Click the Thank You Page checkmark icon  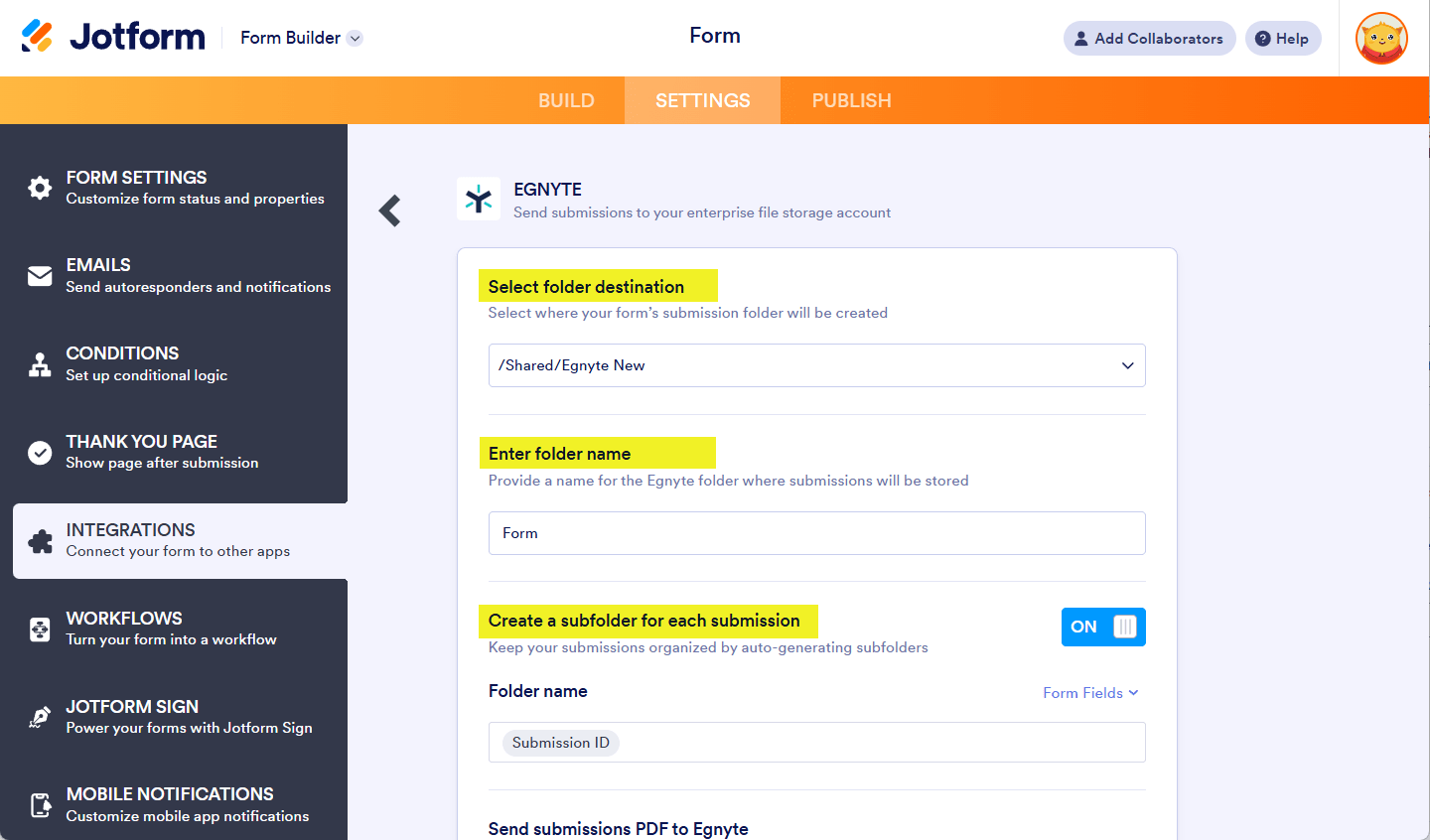point(40,453)
